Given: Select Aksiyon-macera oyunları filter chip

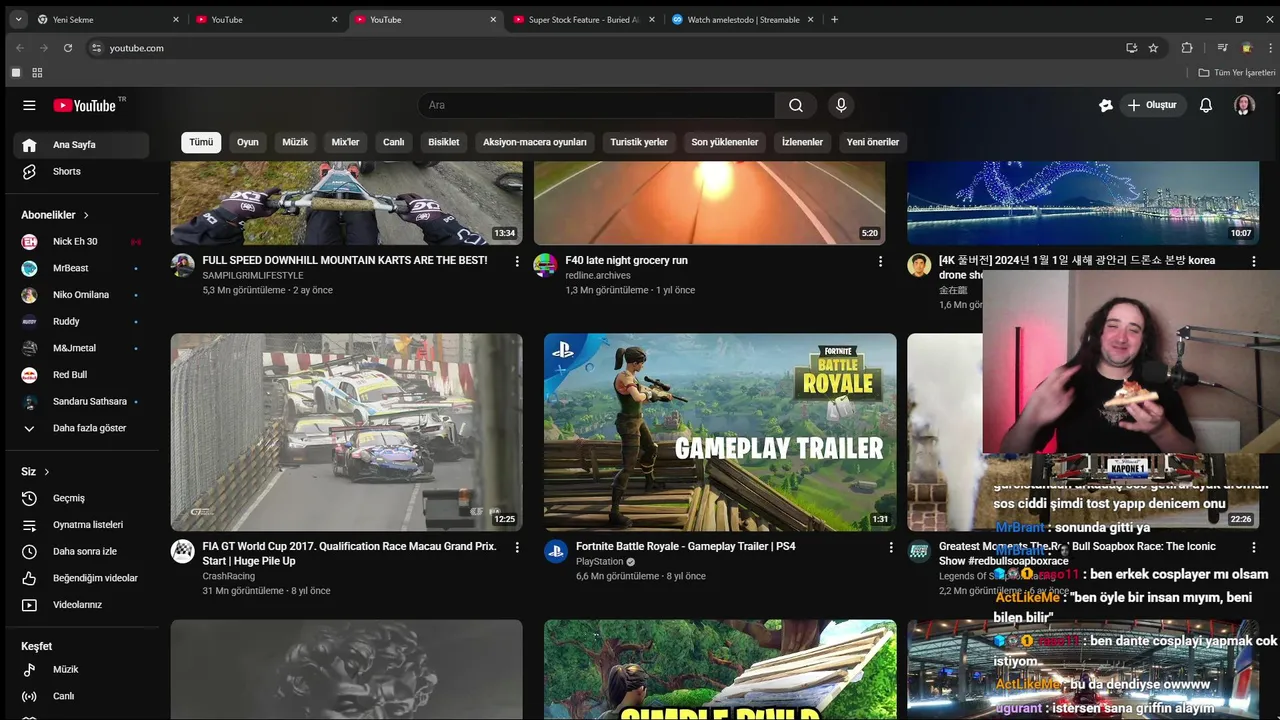Looking at the screenshot, I should pyautogui.click(x=535, y=142).
